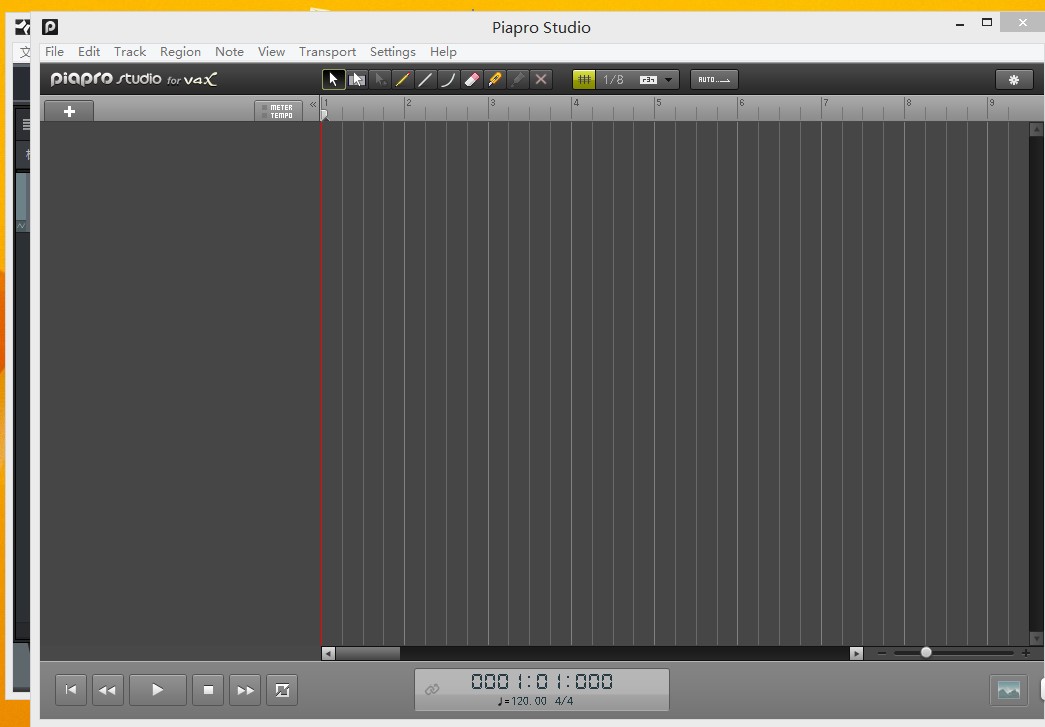Open the Edit menu

[x=89, y=52]
